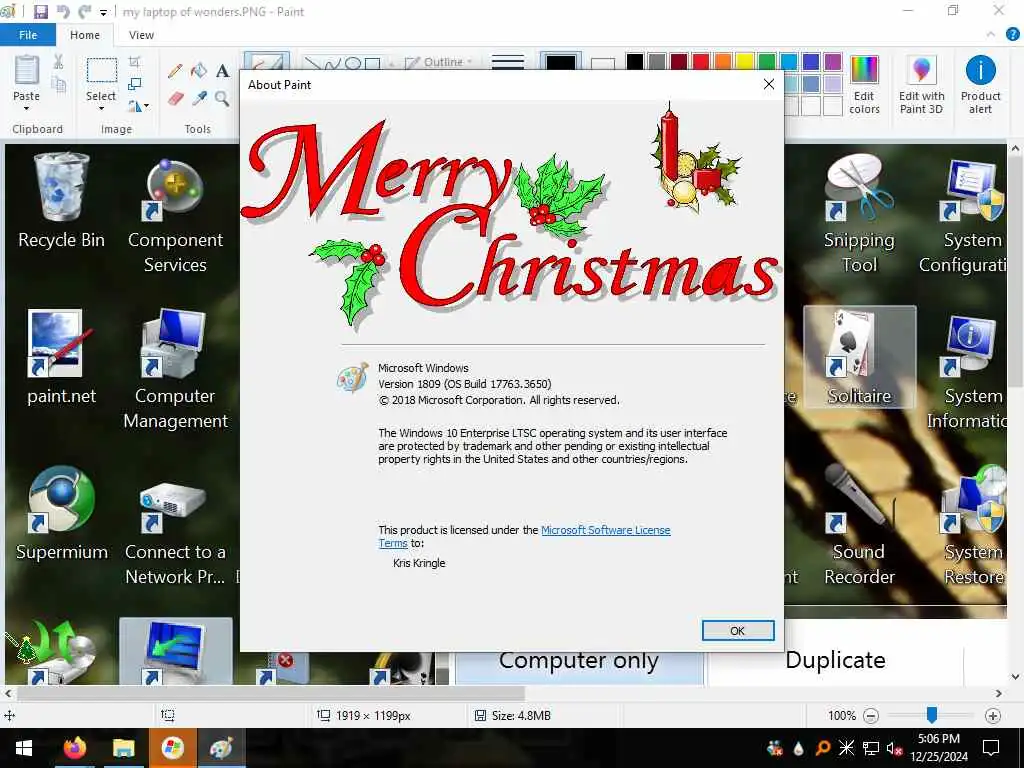
Task: Click zoom in plus button in status bar
Action: coord(993,716)
